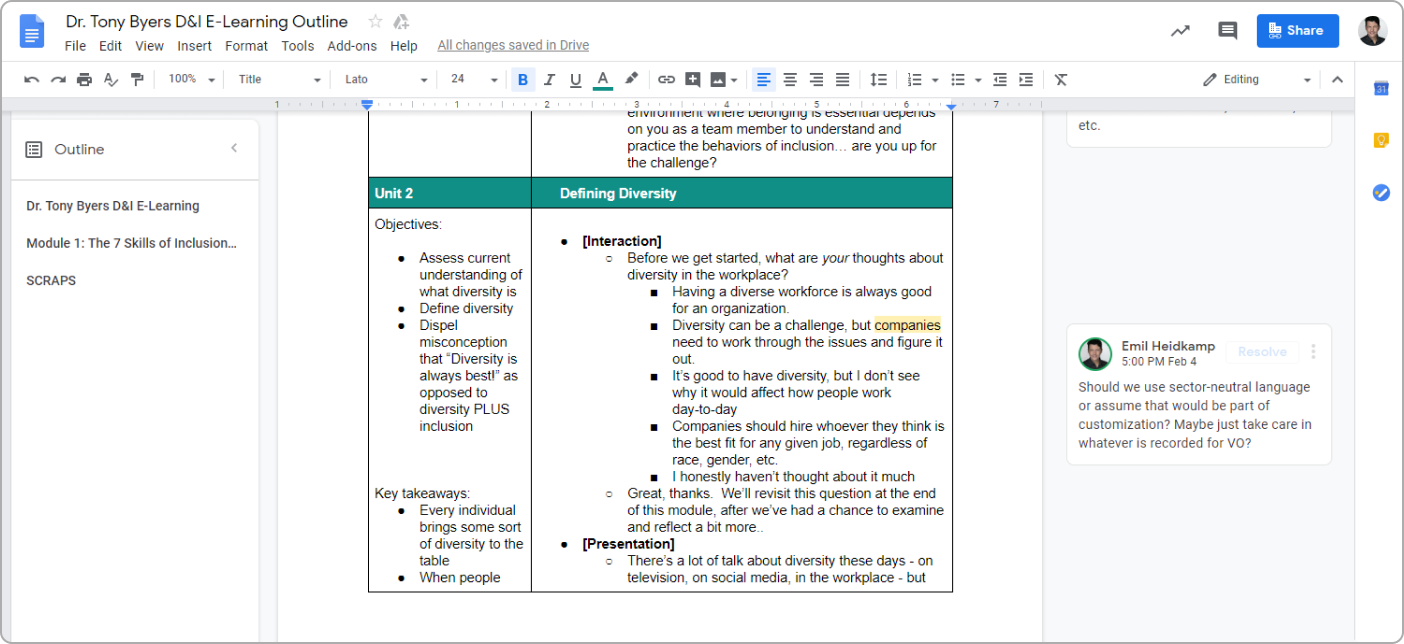Viewport: 1404px width, 644px height.
Task: Open insert image dropdown arrow
Action: pyautogui.click(x=734, y=80)
